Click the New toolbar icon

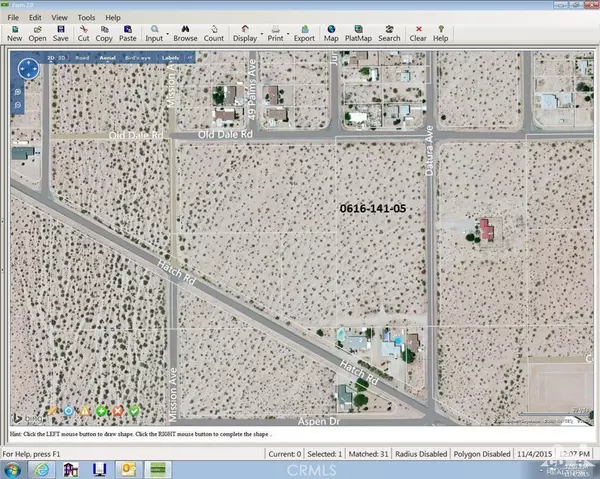point(15,34)
